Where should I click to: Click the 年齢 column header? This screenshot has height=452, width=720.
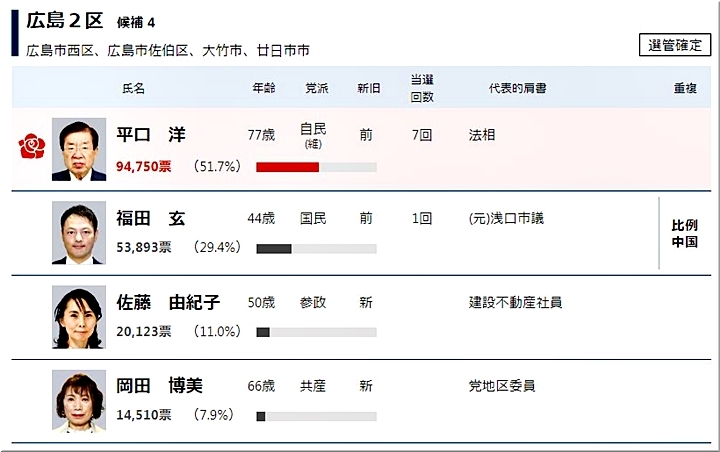[264, 88]
